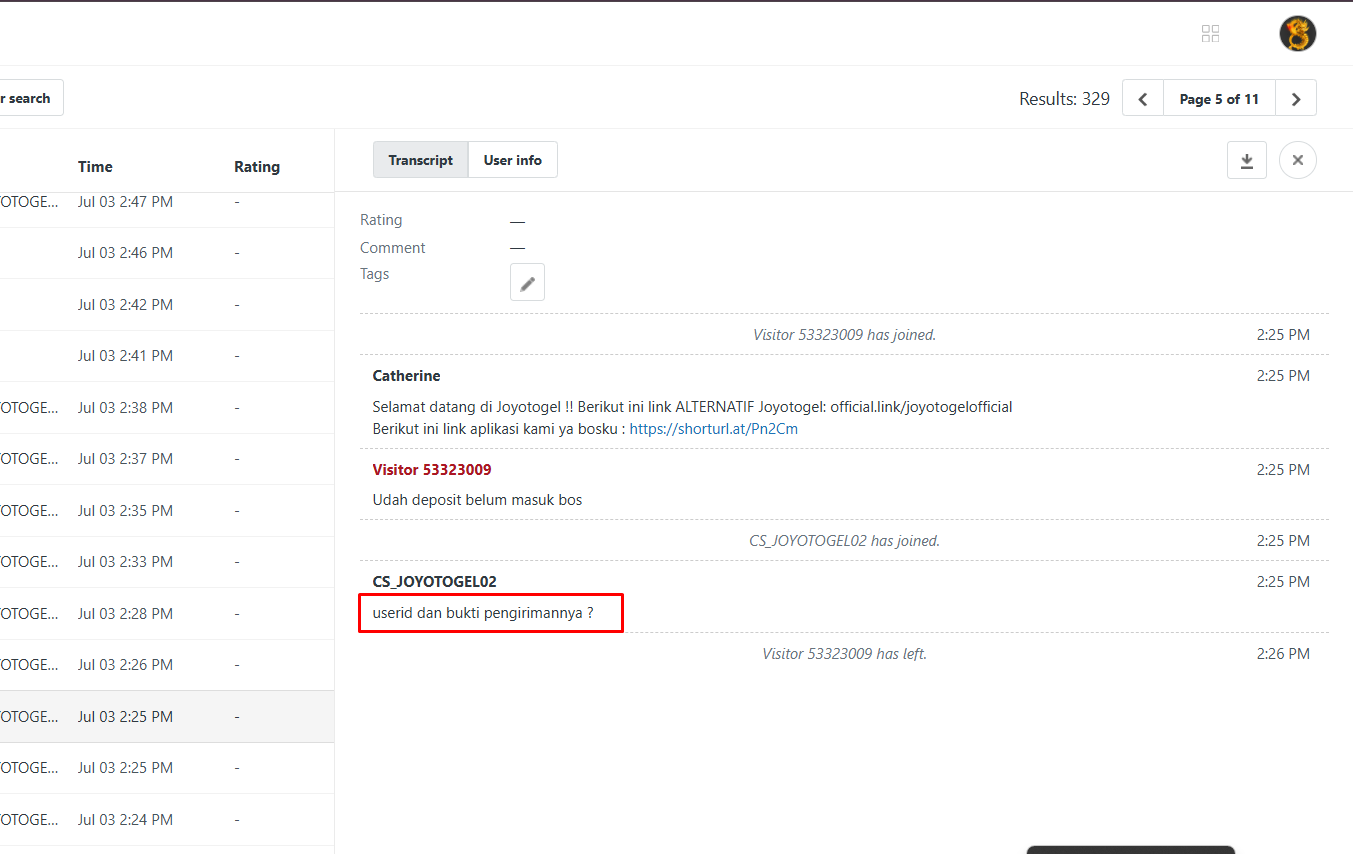Select the chat from Jul 03 2:35 PM
This screenshot has width=1353, height=854.
click(167, 511)
